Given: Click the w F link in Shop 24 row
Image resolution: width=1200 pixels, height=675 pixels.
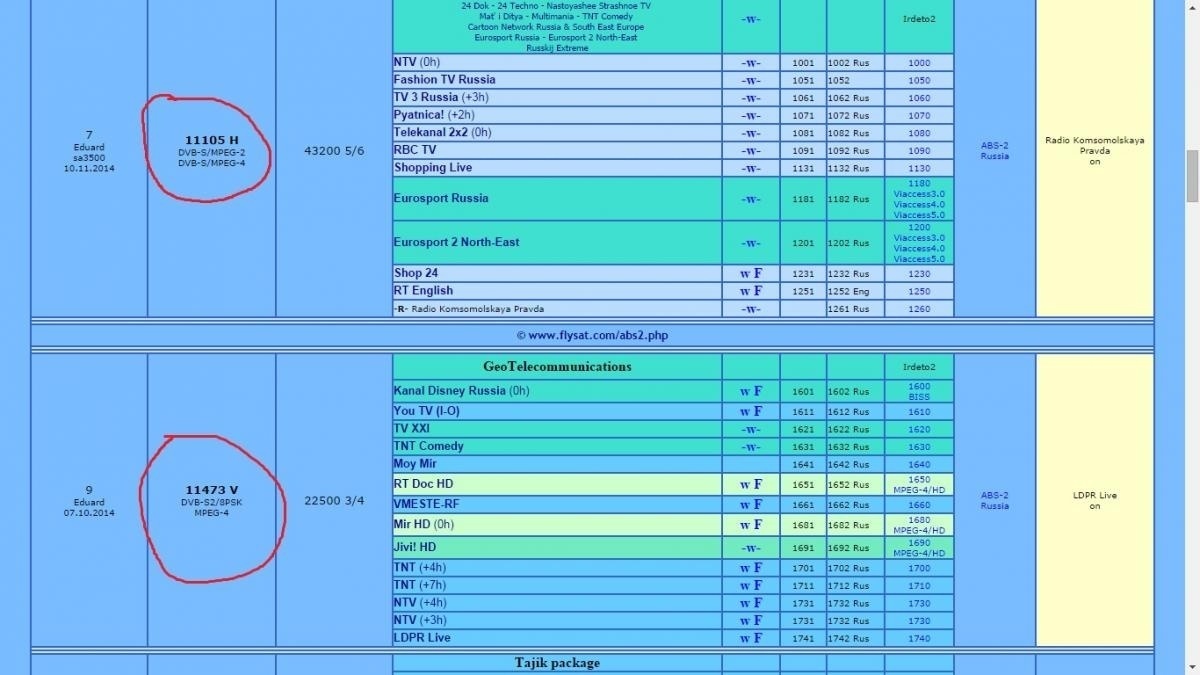Looking at the screenshot, I should coord(751,273).
